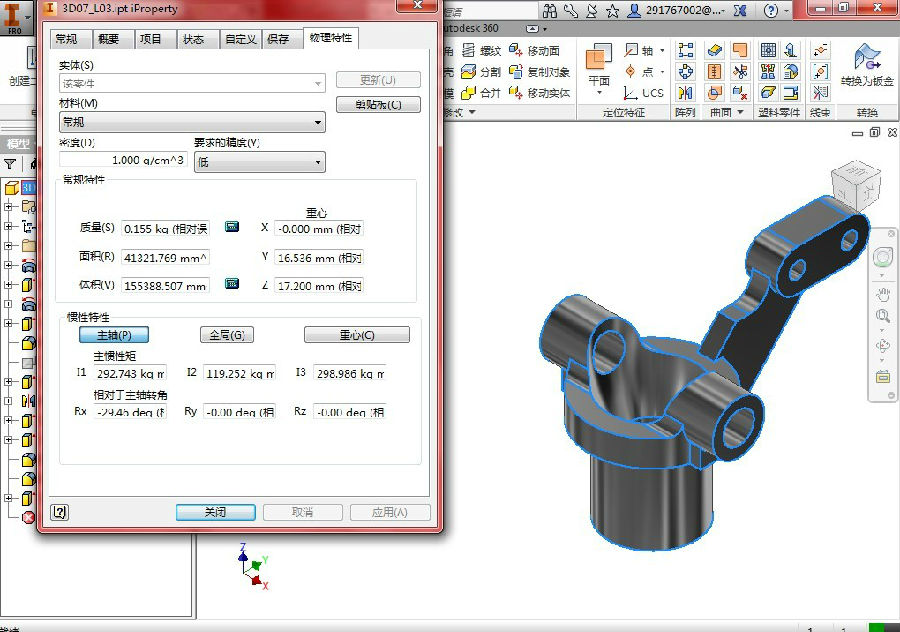Select the UCS tool in ribbon
The height and width of the screenshot is (632, 900).
(x=643, y=92)
